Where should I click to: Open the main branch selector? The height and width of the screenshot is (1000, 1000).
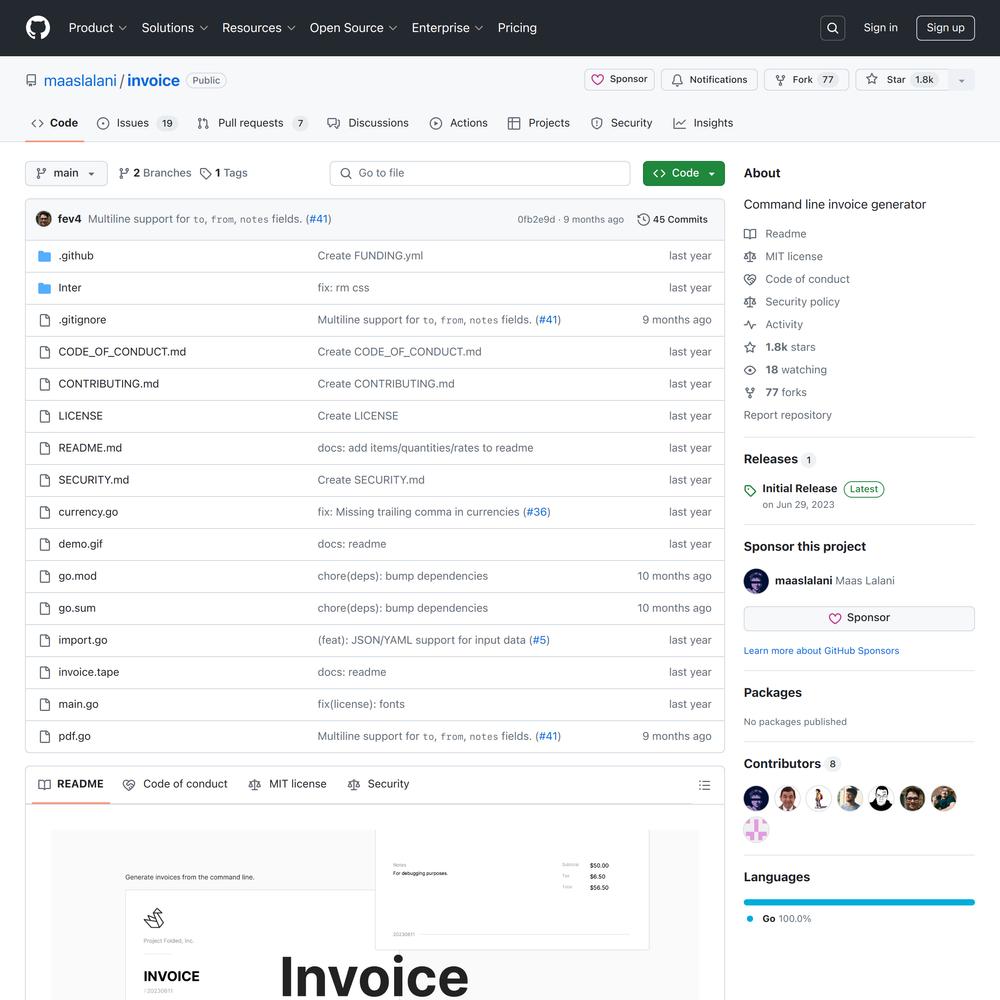point(66,173)
